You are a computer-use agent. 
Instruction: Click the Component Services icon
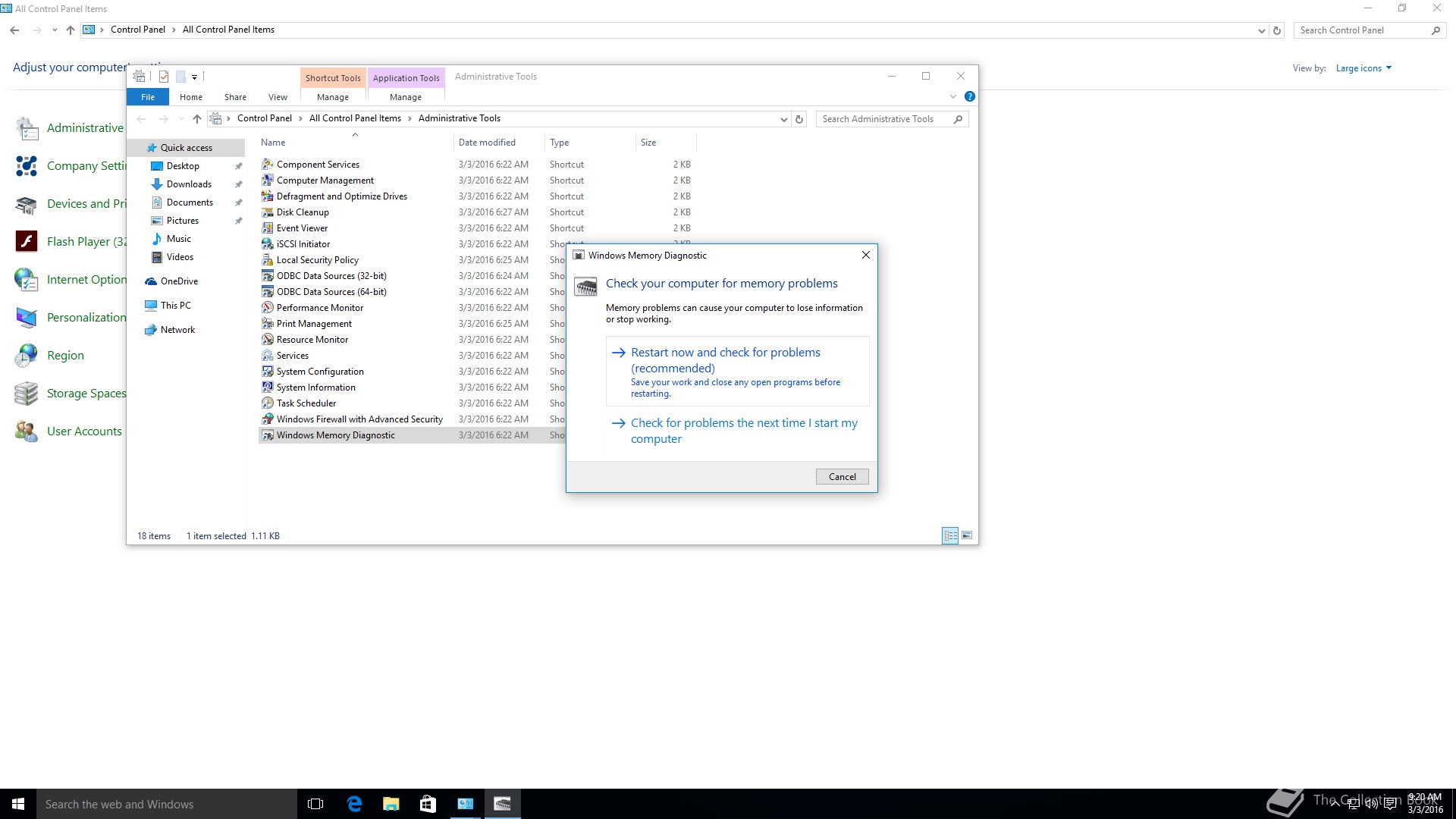267,165
